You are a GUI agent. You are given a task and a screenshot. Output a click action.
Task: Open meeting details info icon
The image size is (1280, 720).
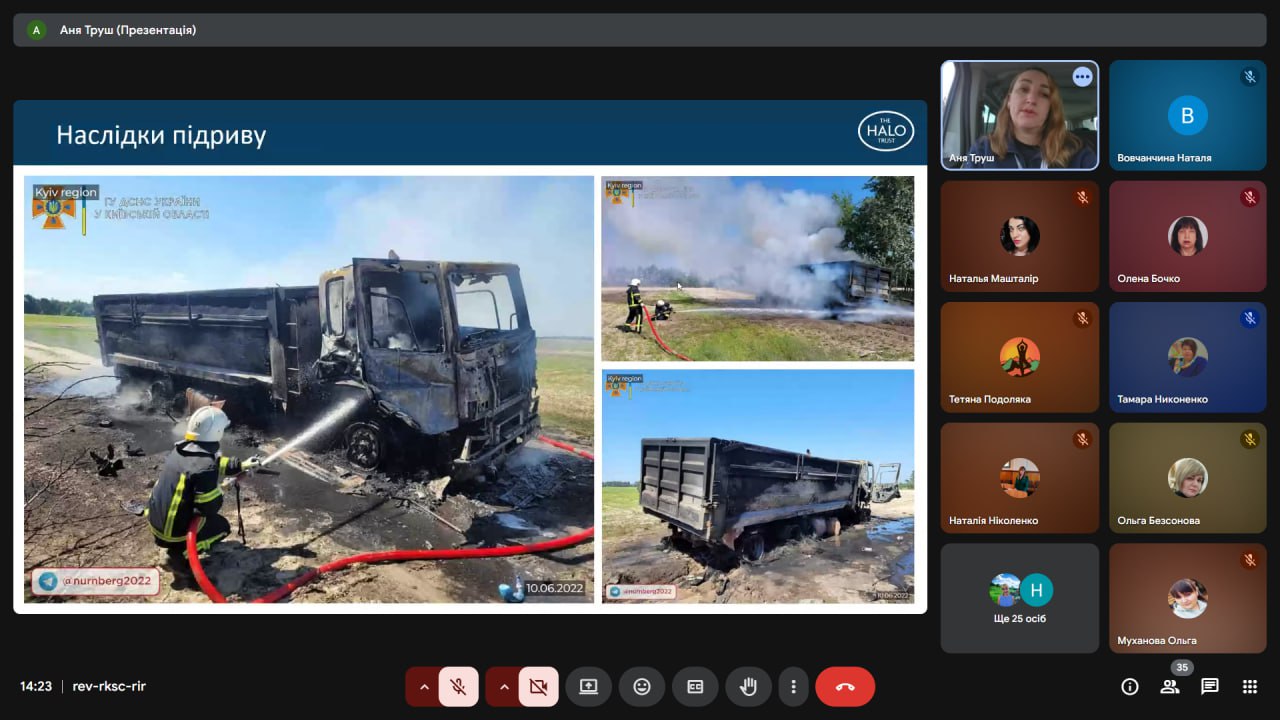[1130, 686]
